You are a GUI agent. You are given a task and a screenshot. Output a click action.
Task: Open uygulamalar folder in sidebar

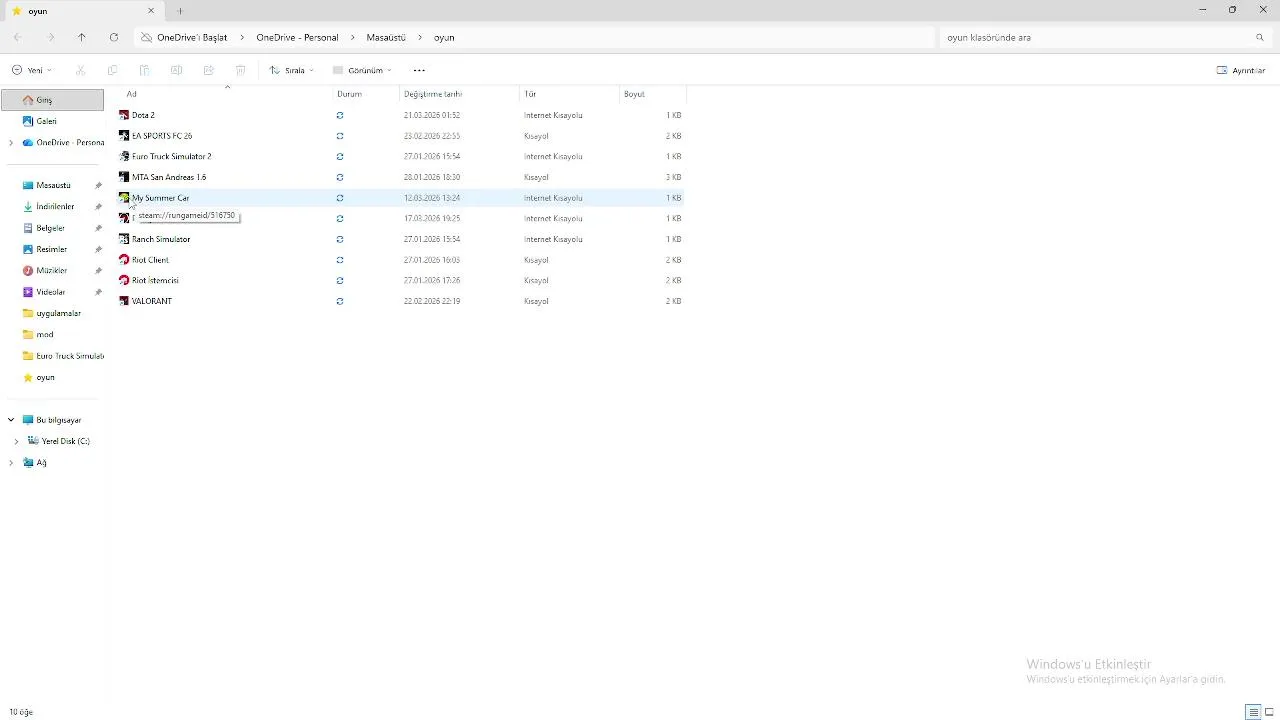coord(58,313)
